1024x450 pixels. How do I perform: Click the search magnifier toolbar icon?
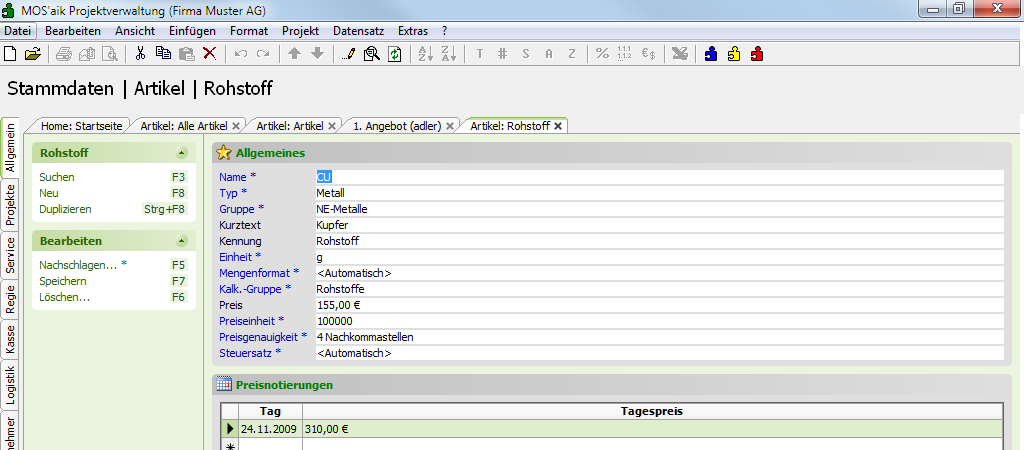coord(372,54)
